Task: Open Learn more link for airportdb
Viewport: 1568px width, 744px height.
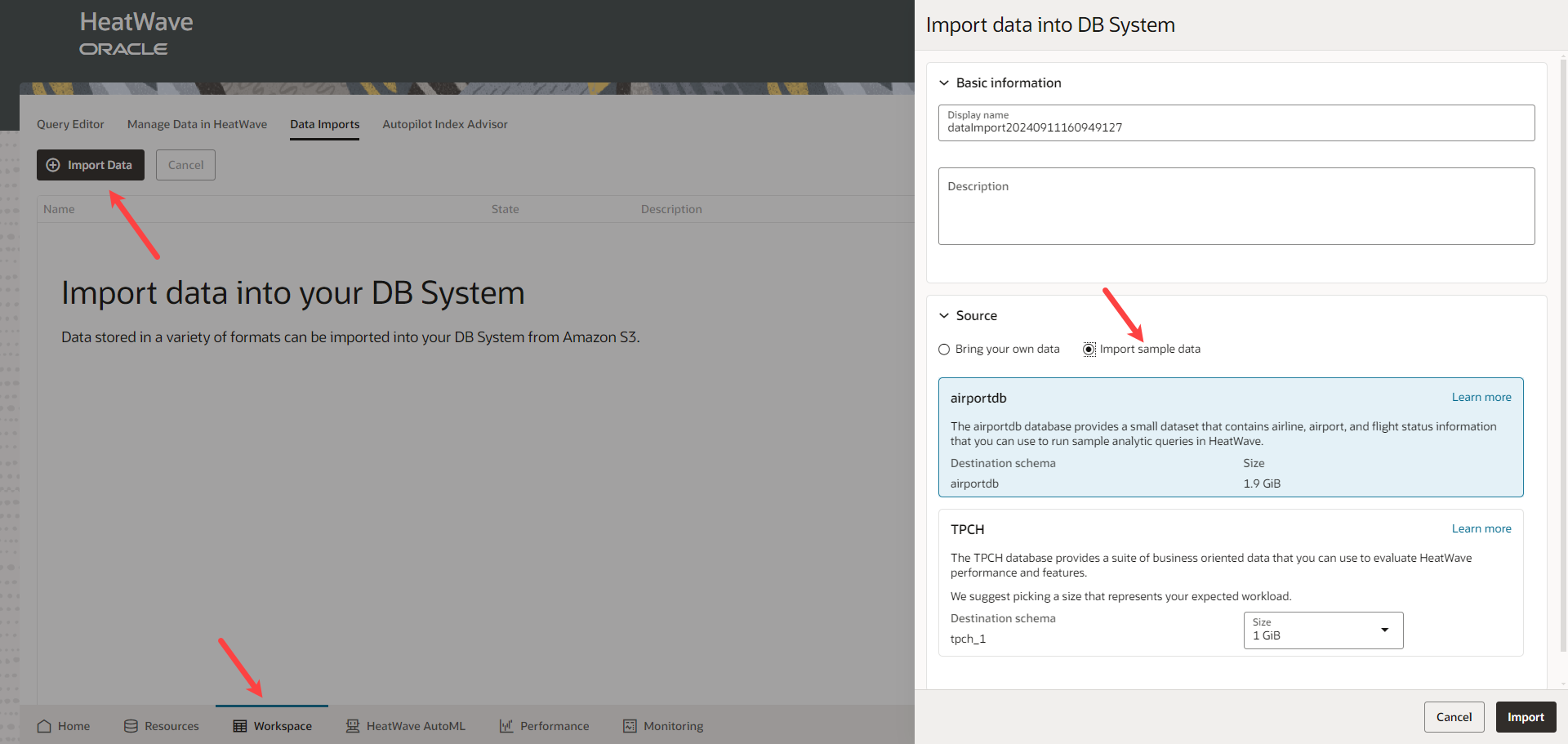Action: 1481,398
